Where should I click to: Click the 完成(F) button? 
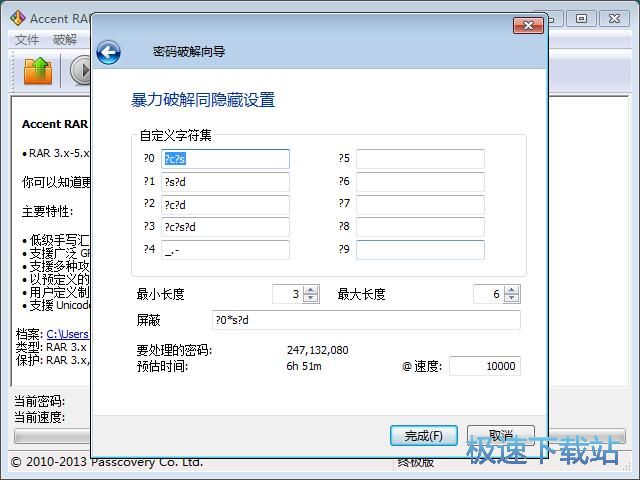point(424,436)
